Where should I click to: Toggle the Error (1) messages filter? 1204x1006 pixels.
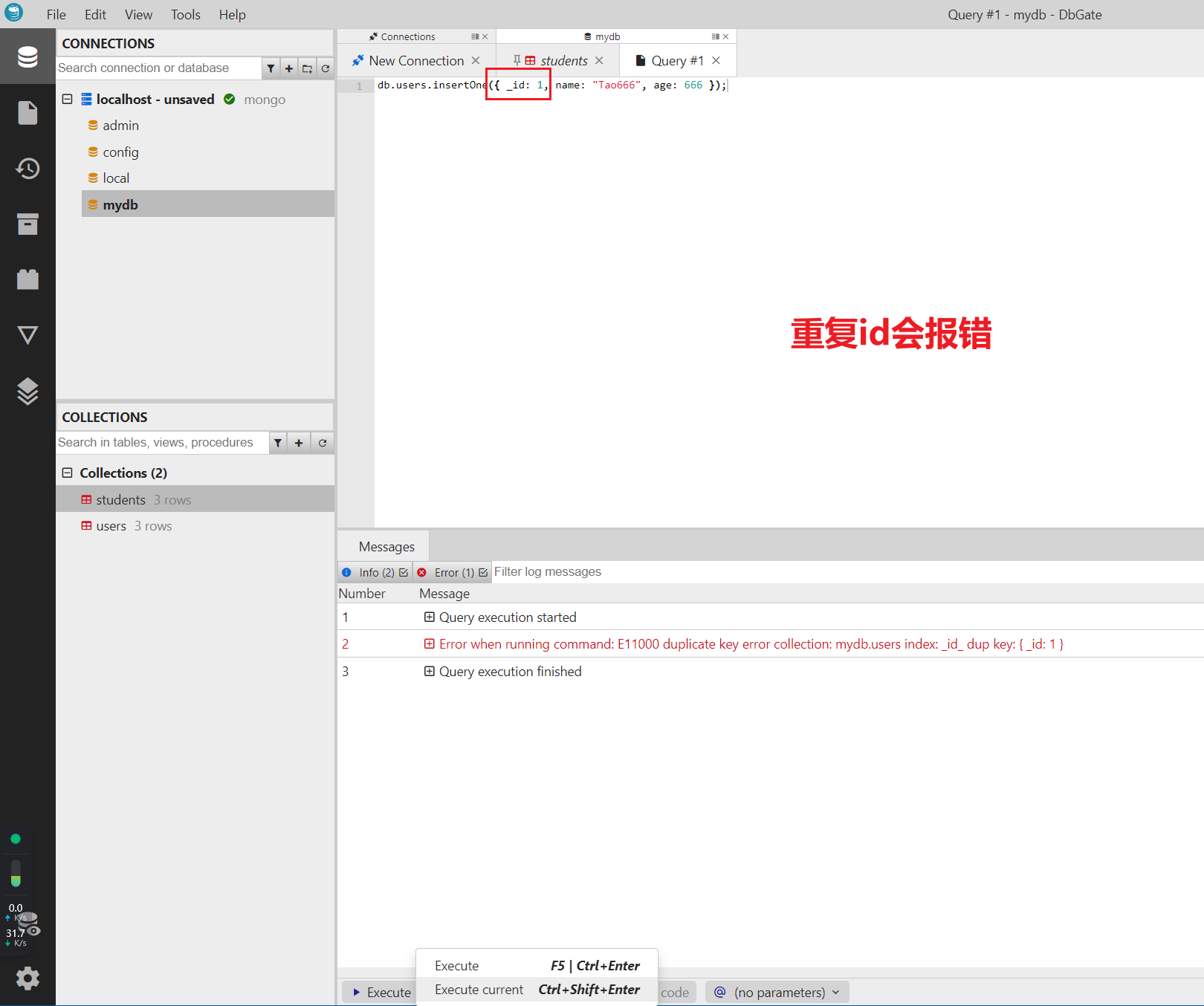(x=453, y=573)
